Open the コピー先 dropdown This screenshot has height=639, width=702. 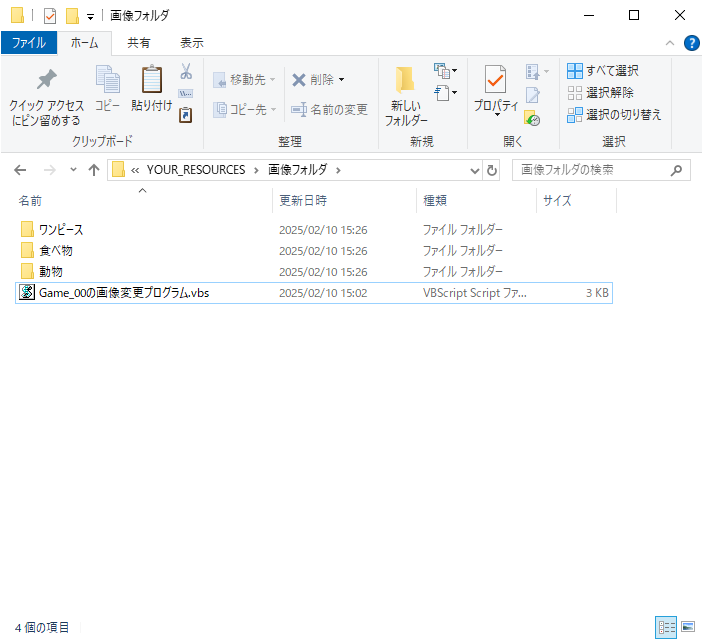[x=244, y=109]
